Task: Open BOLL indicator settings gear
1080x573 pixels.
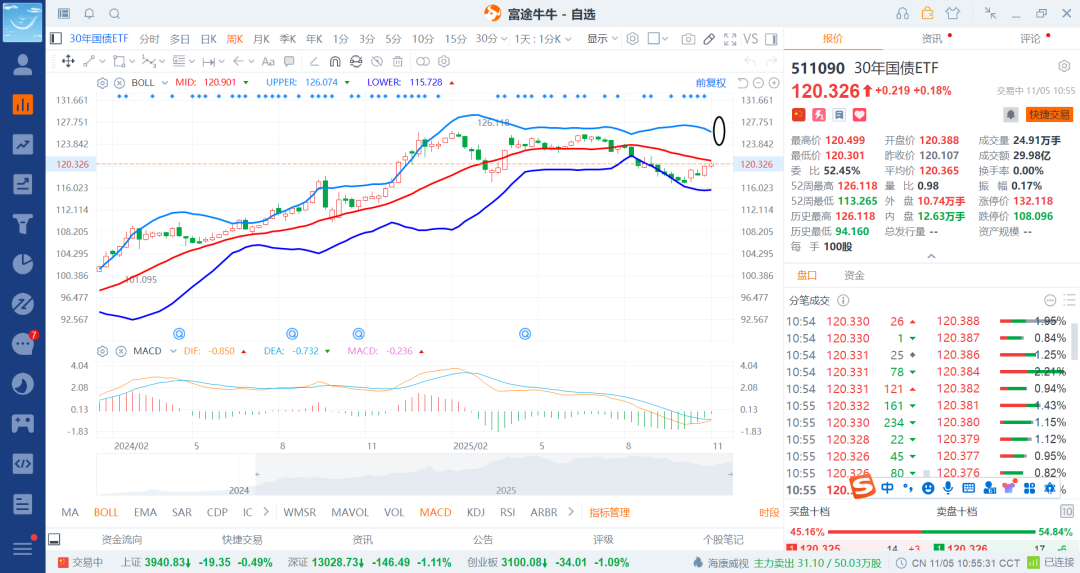Action: point(103,82)
